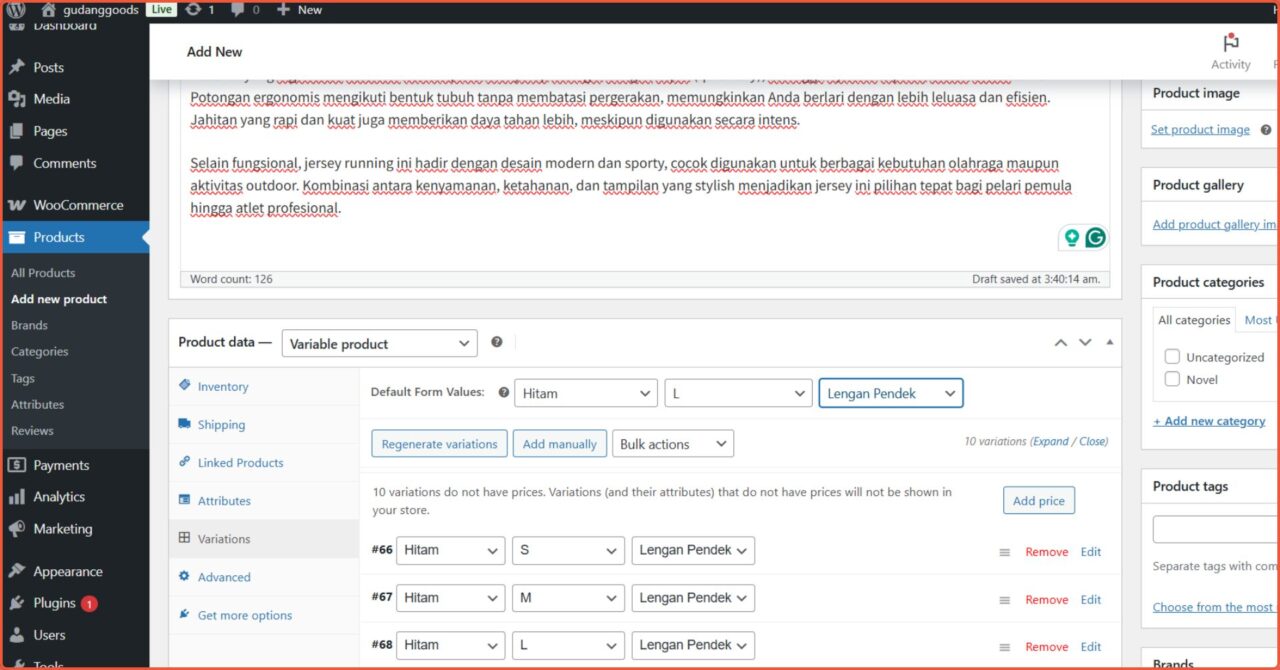Open the WordPress logo menu

pyautogui.click(x=17, y=9)
